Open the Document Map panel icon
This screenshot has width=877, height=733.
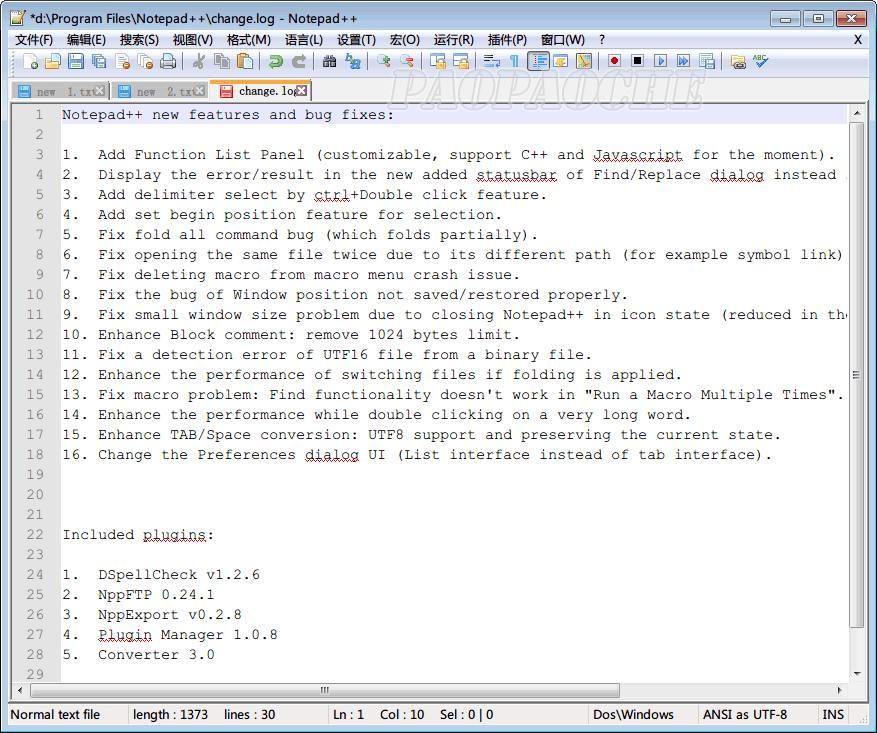[x=584, y=61]
